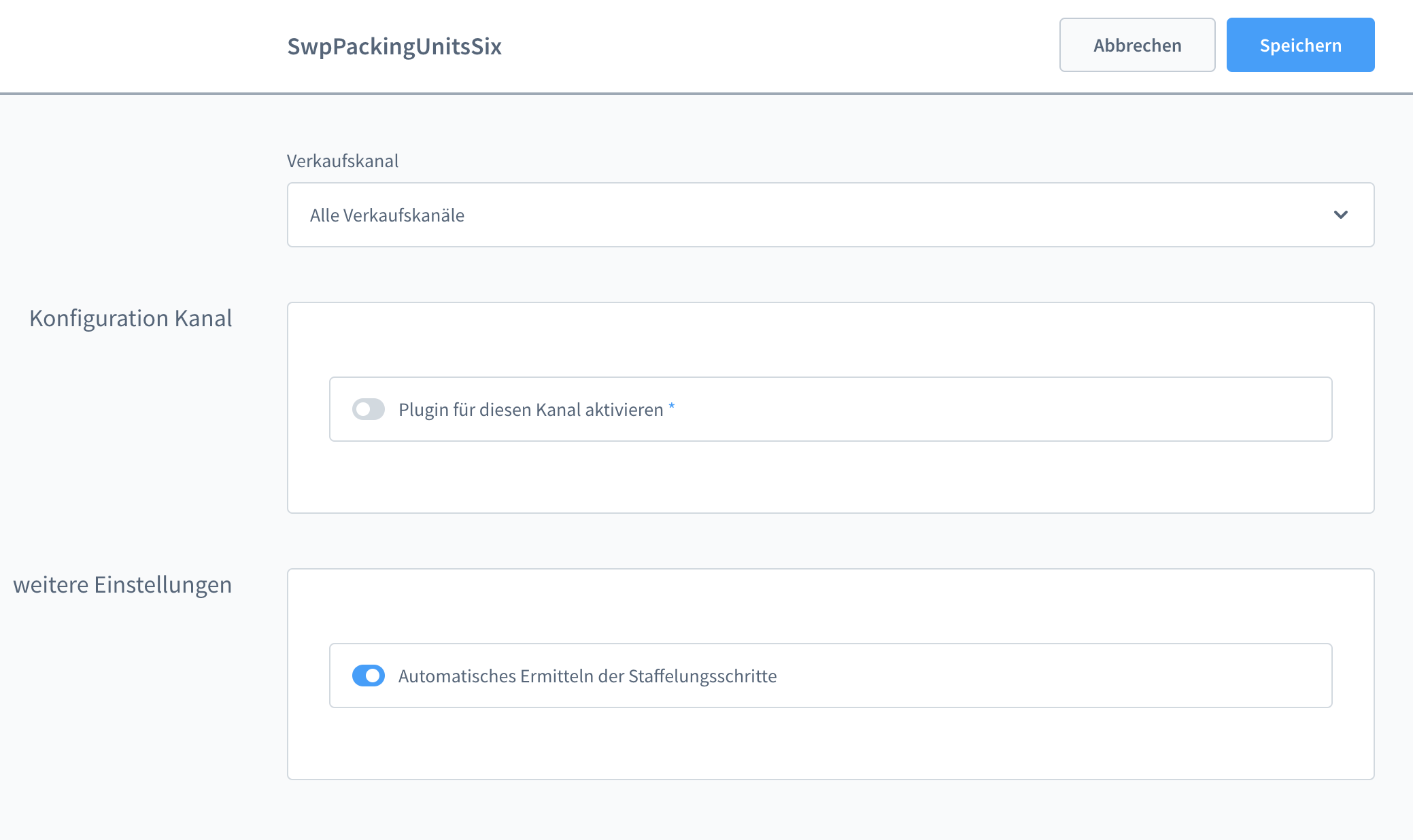Click empty area of Konfiguration Kanal card
This screenshot has width=1413, height=840.
coord(830,340)
